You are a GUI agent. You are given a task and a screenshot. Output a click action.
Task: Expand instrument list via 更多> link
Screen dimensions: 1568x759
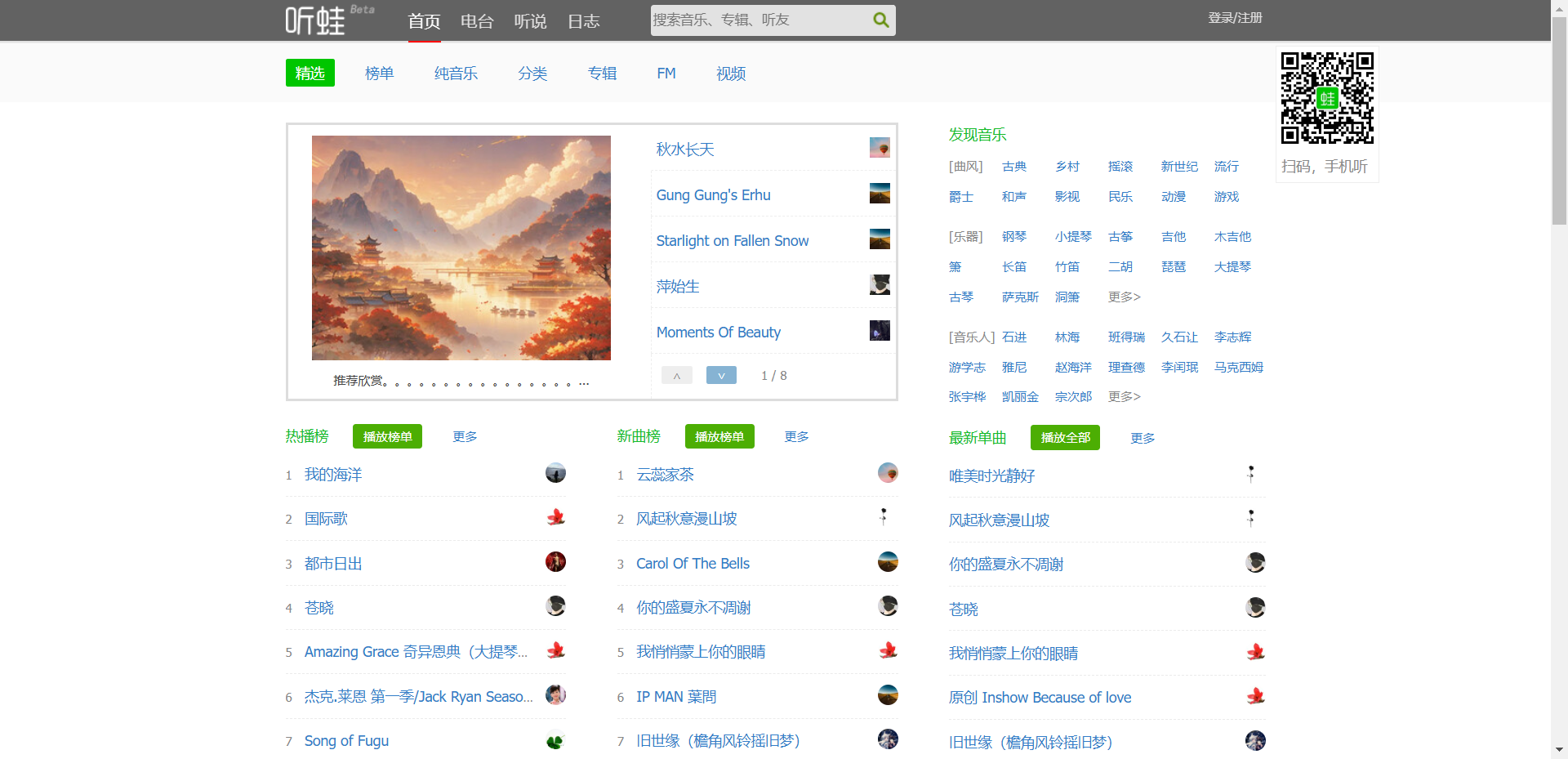coord(1124,297)
